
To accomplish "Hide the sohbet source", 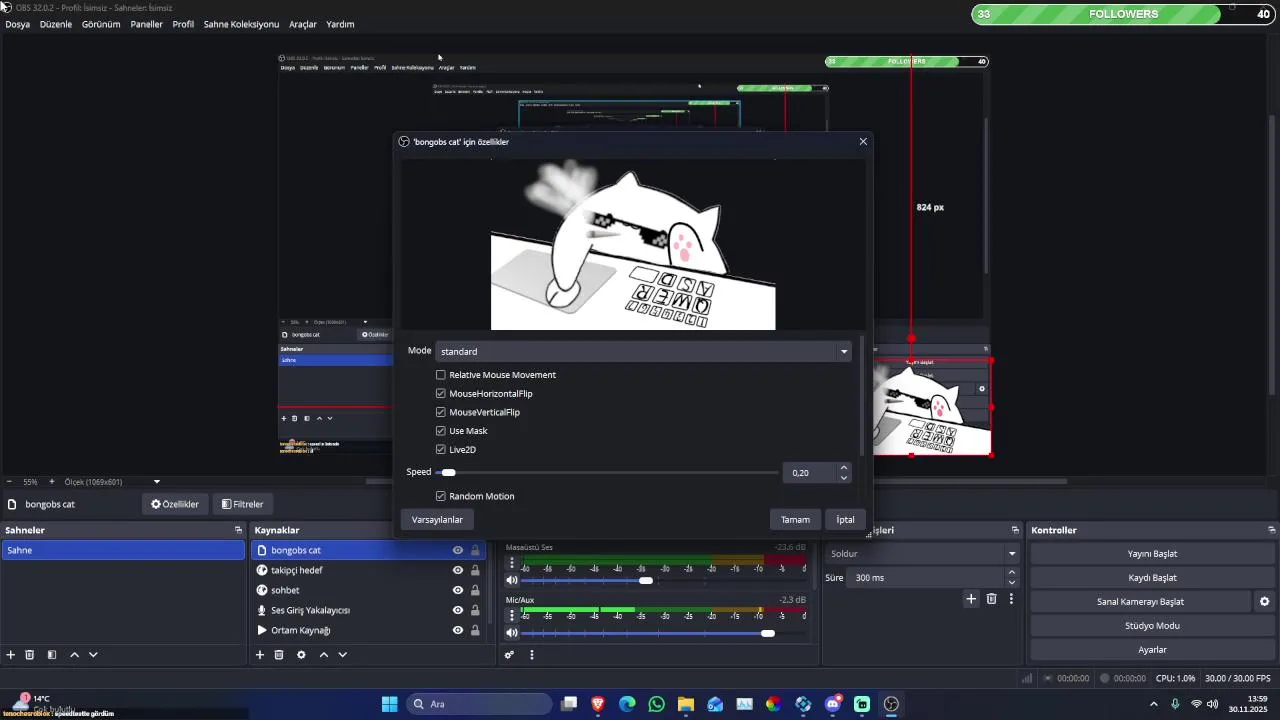I will [x=458, y=590].
